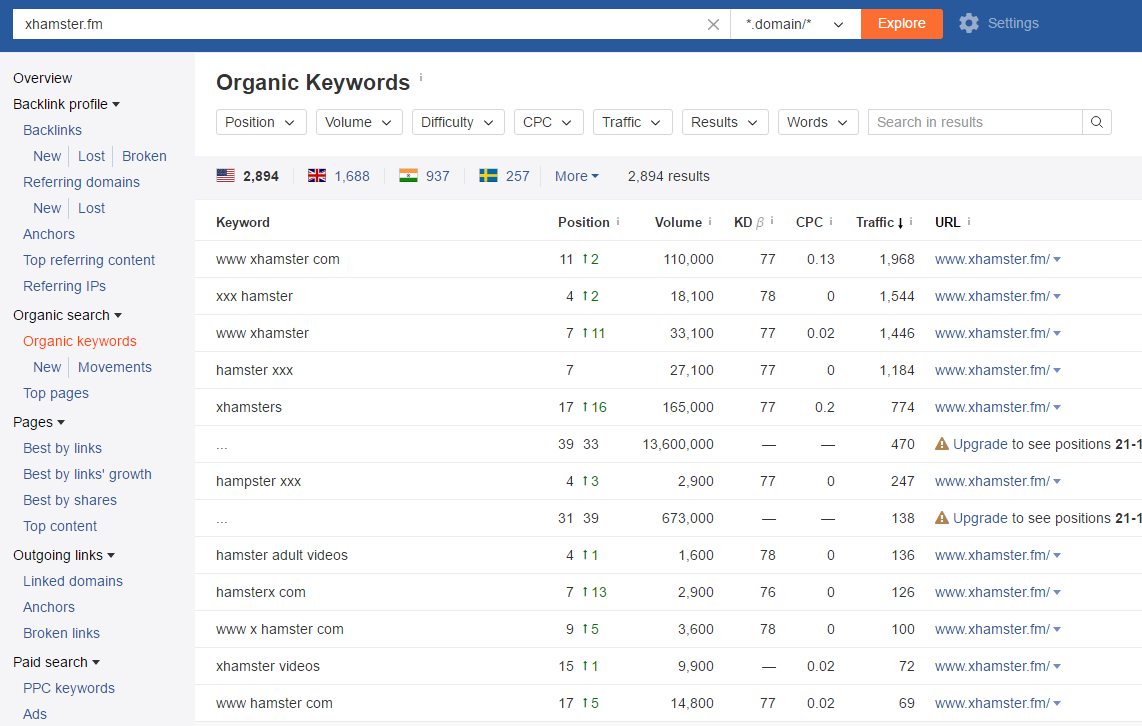Open Linked domains report
This screenshot has width=1142, height=726.
[x=73, y=581]
